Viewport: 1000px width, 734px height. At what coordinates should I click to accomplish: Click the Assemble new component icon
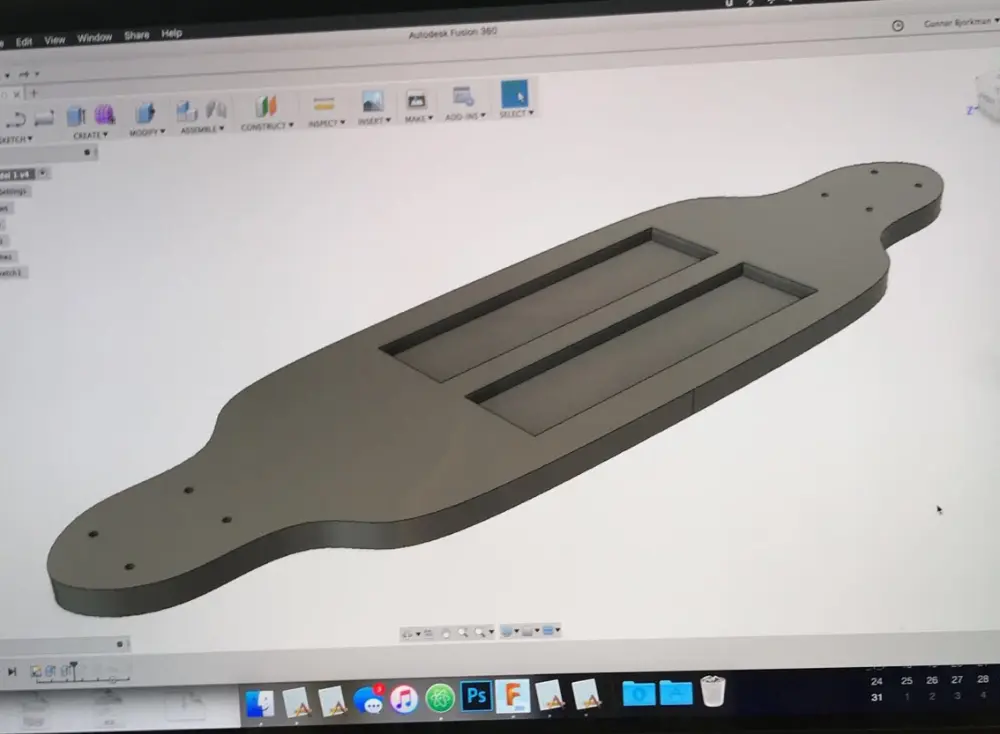click(x=186, y=110)
